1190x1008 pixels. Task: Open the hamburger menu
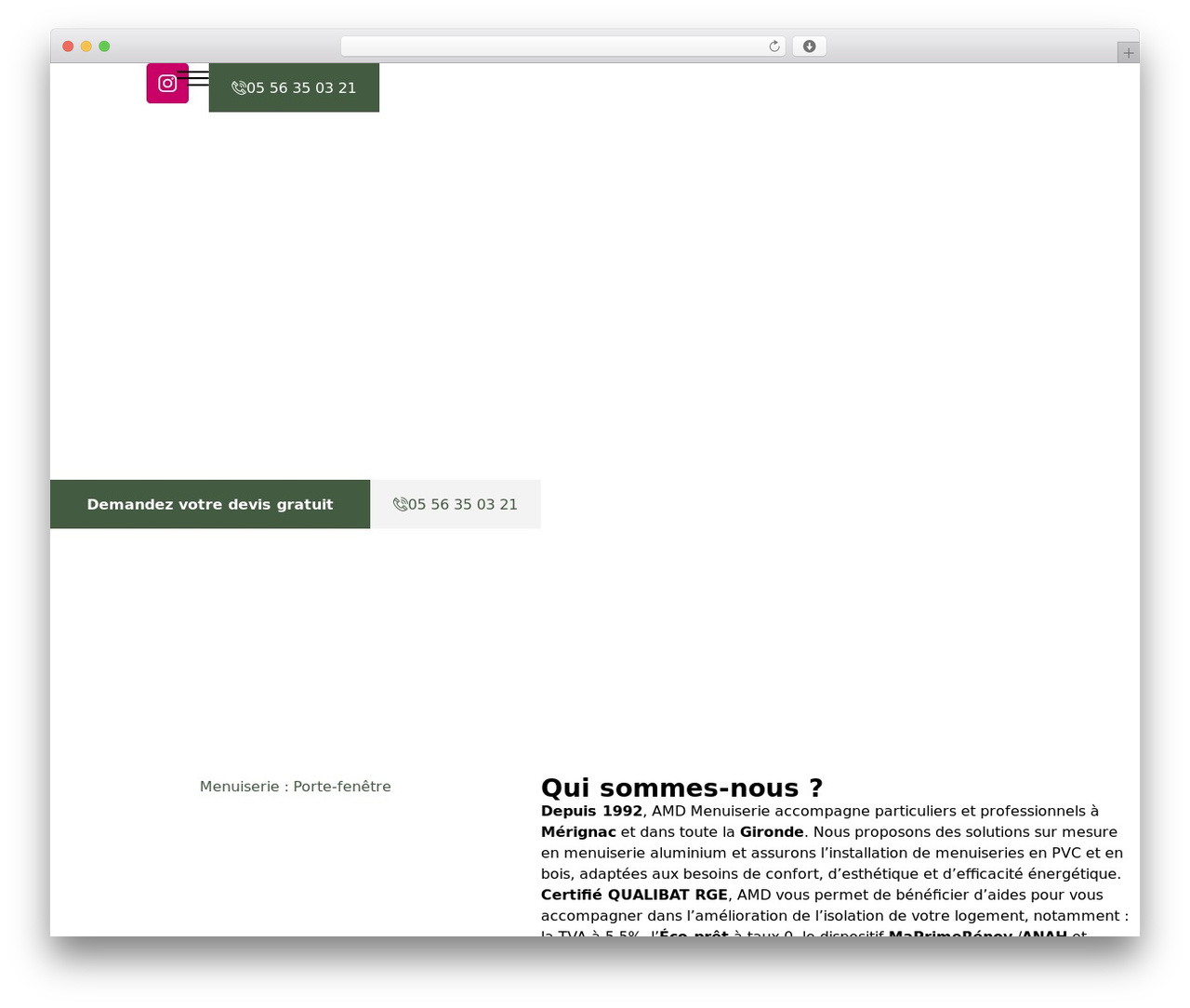[193, 78]
